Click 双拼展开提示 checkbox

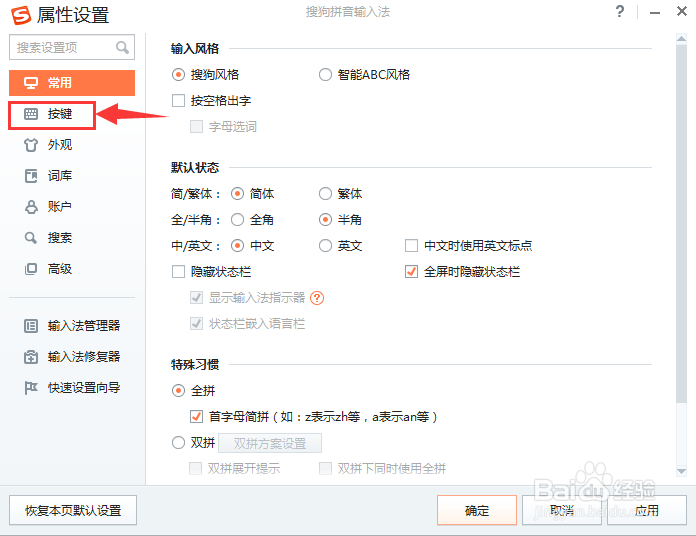point(195,469)
